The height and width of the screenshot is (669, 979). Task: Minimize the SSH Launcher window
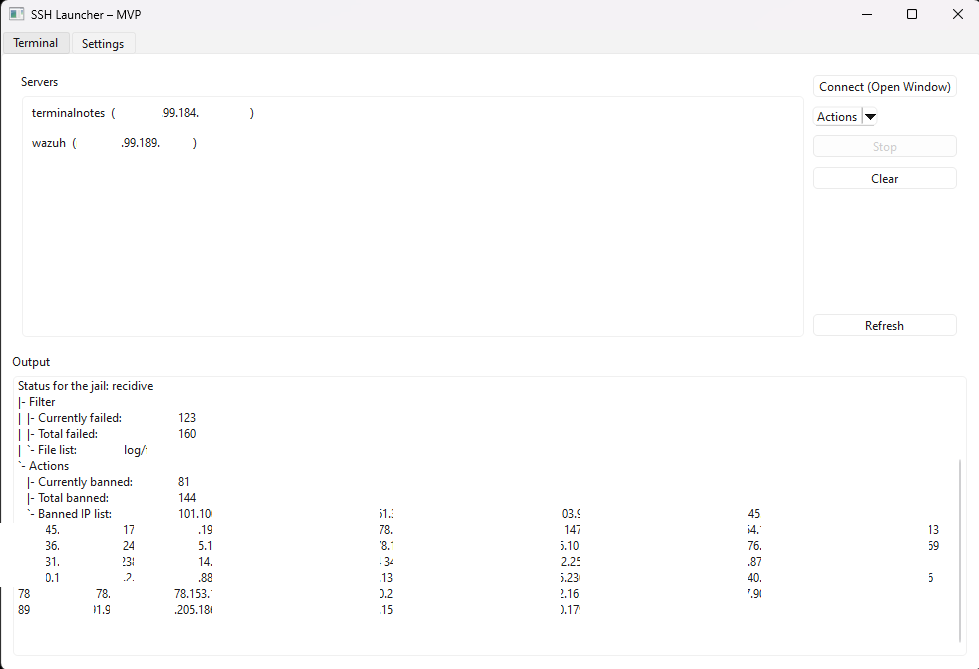click(865, 14)
